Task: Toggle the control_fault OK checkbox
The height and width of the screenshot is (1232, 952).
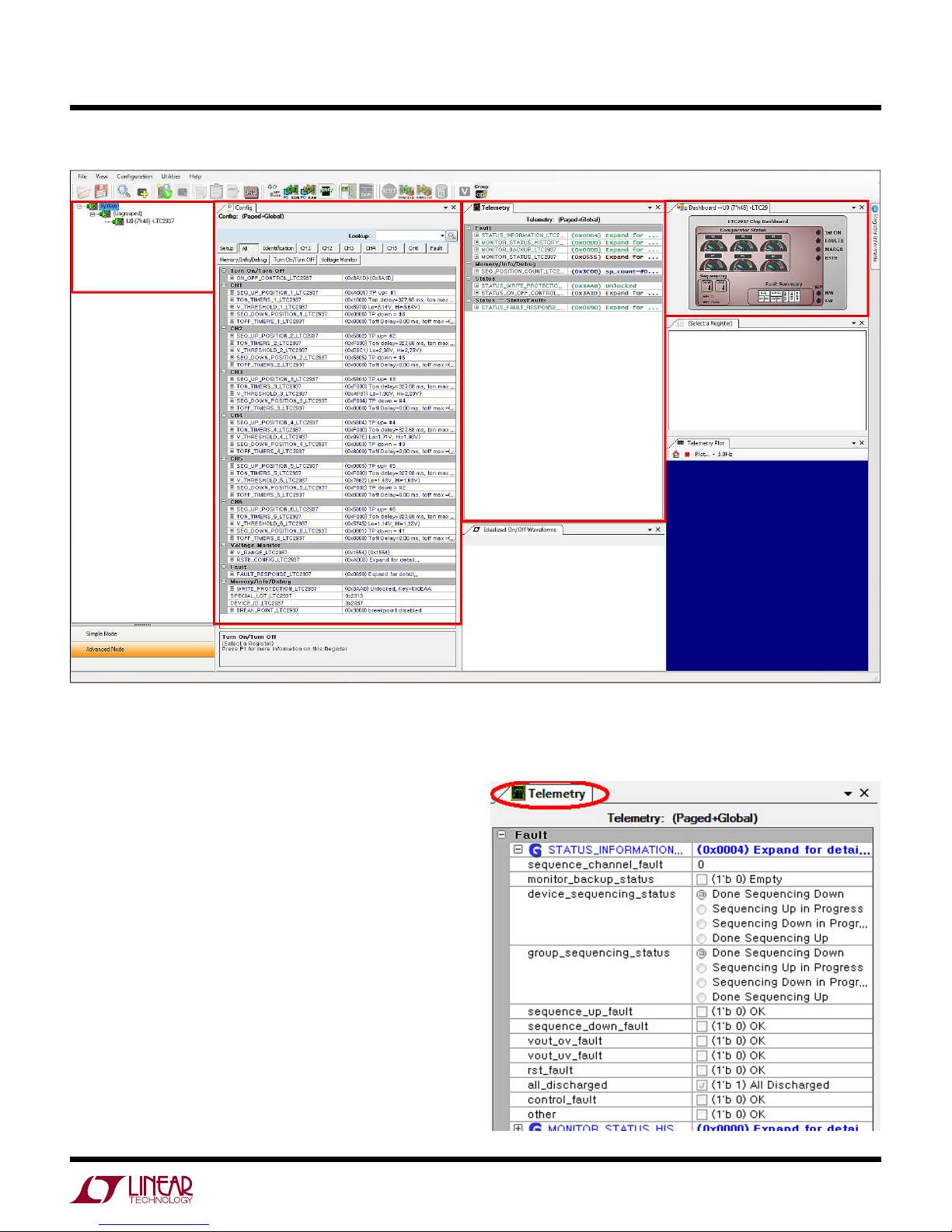Action: tap(702, 1100)
